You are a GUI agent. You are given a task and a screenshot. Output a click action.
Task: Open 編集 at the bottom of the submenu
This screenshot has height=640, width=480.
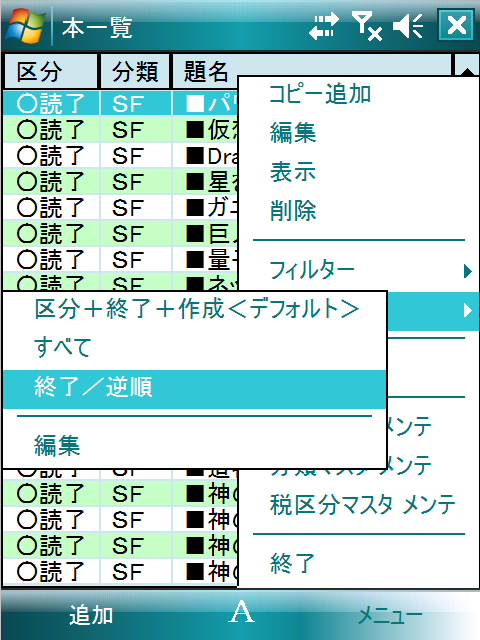click(x=57, y=445)
